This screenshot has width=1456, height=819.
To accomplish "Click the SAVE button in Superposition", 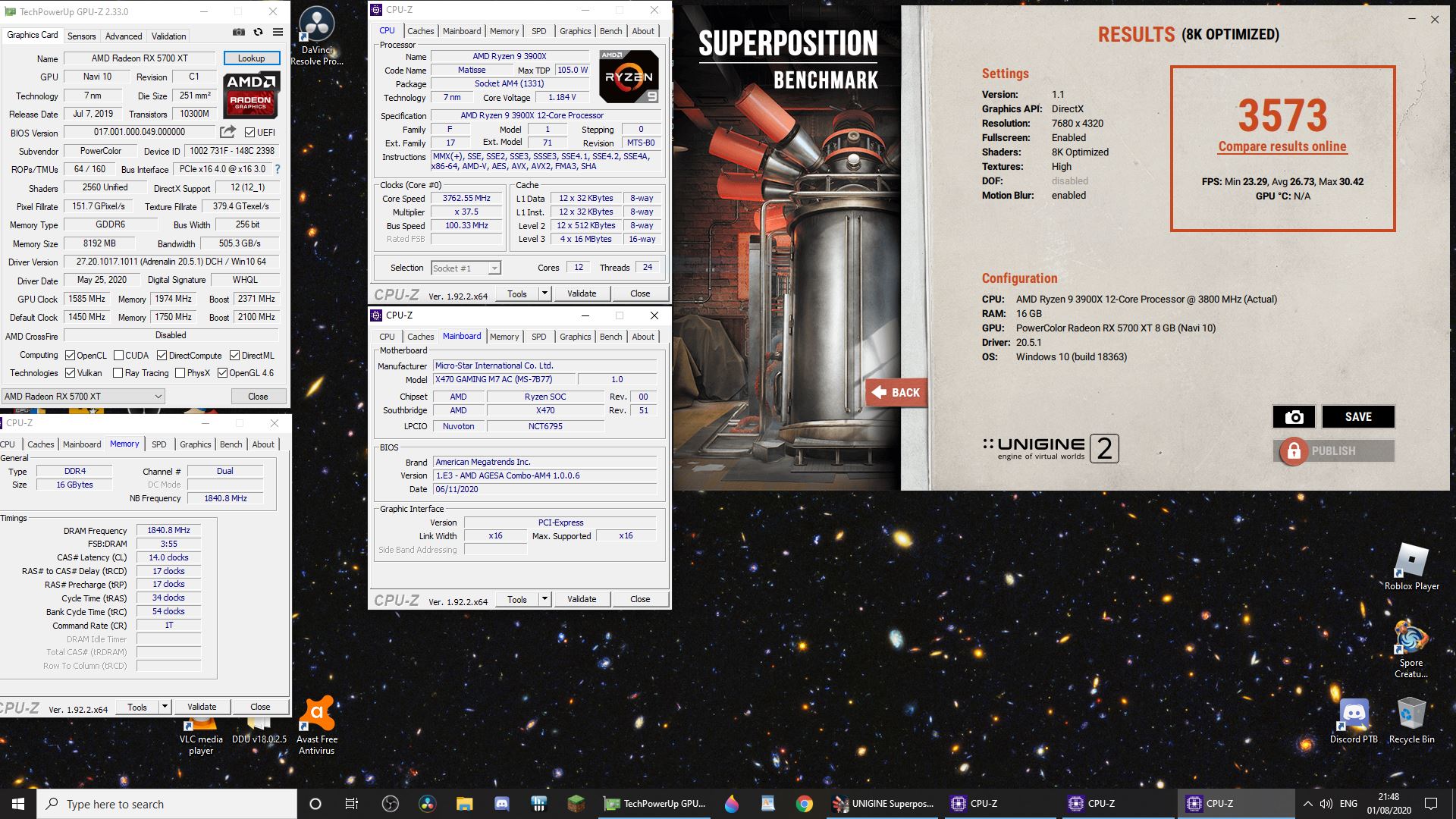I will [x=1358, y=416].
